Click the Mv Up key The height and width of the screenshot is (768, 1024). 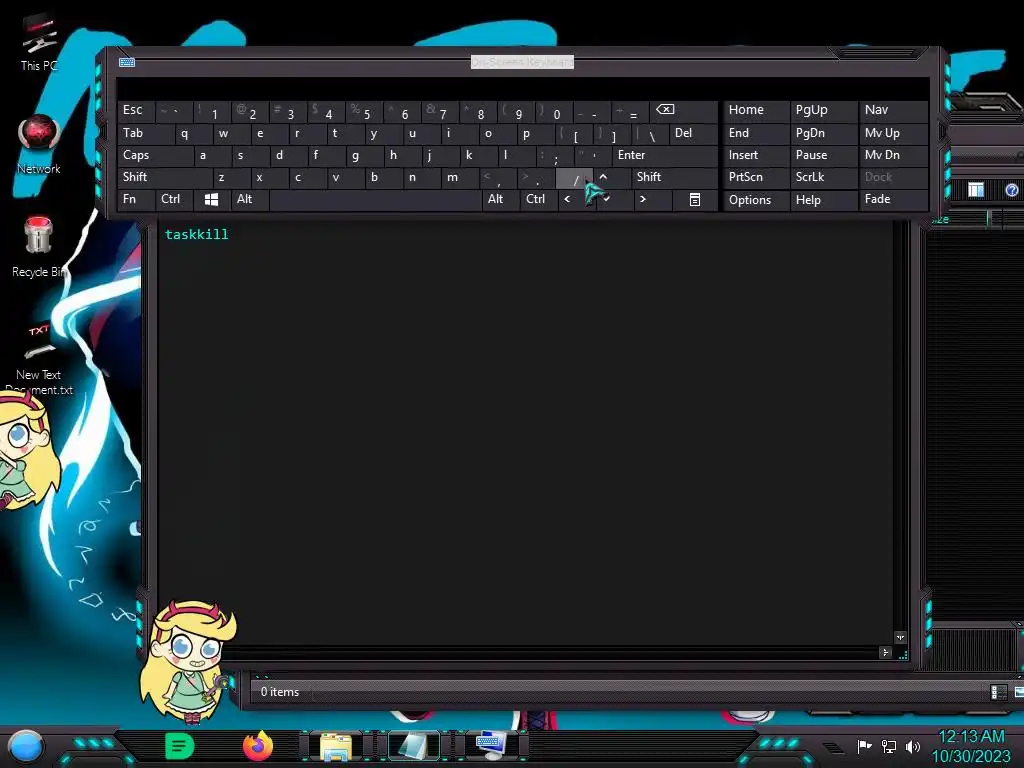(893, 134)
